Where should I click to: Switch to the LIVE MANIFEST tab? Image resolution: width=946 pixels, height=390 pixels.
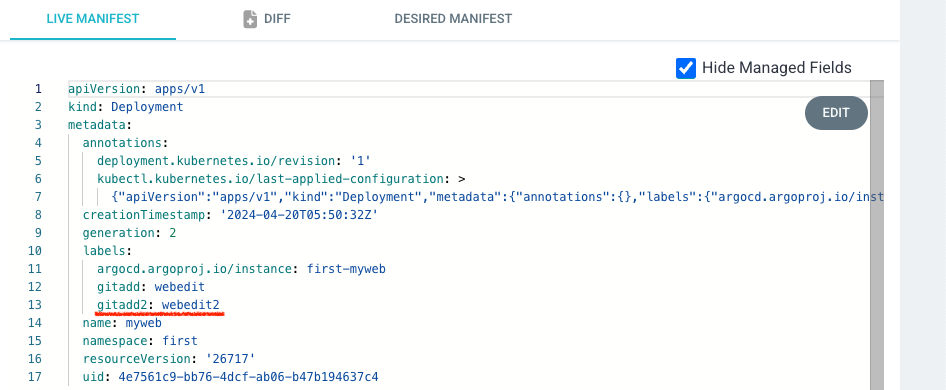(x=93, y=19)
